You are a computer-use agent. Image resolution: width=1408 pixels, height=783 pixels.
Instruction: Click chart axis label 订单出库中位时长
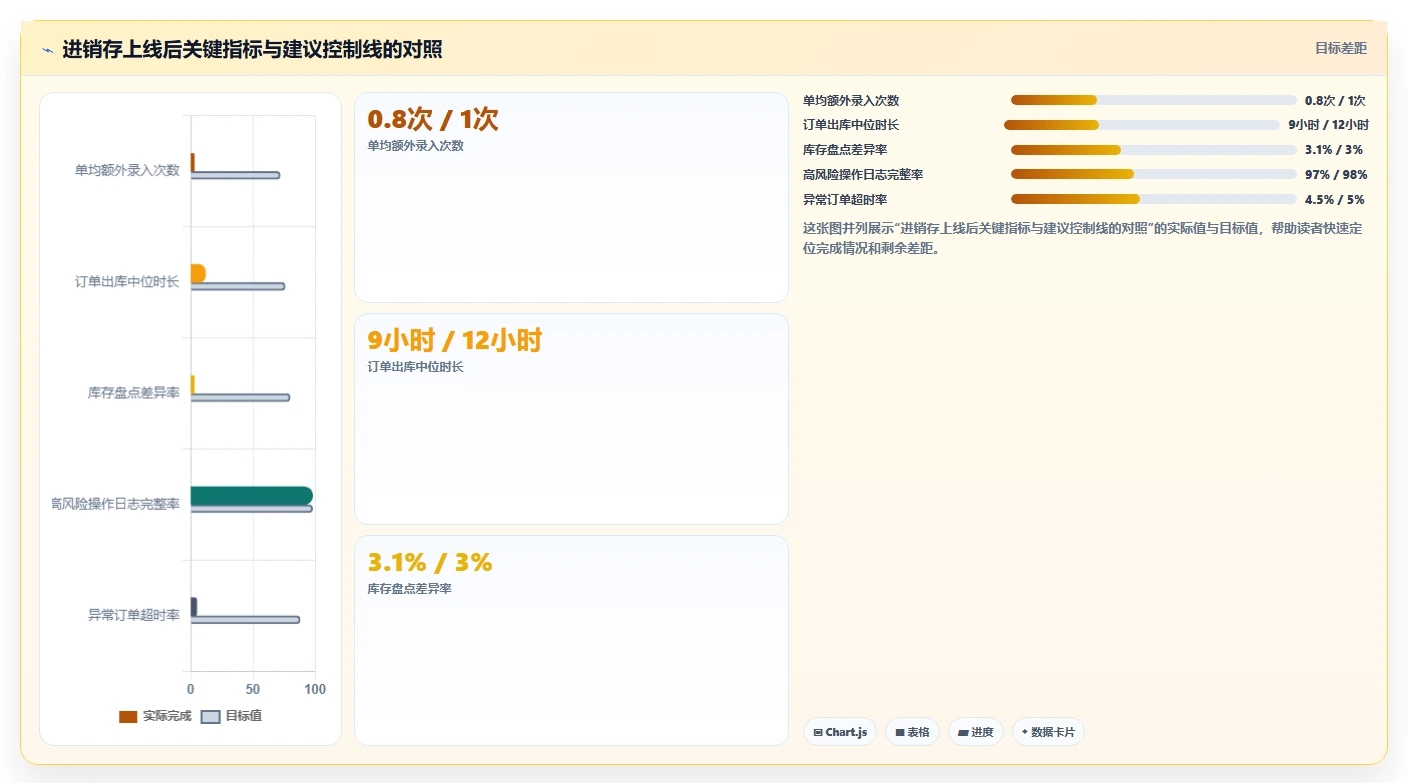click(x=127, y=282)
